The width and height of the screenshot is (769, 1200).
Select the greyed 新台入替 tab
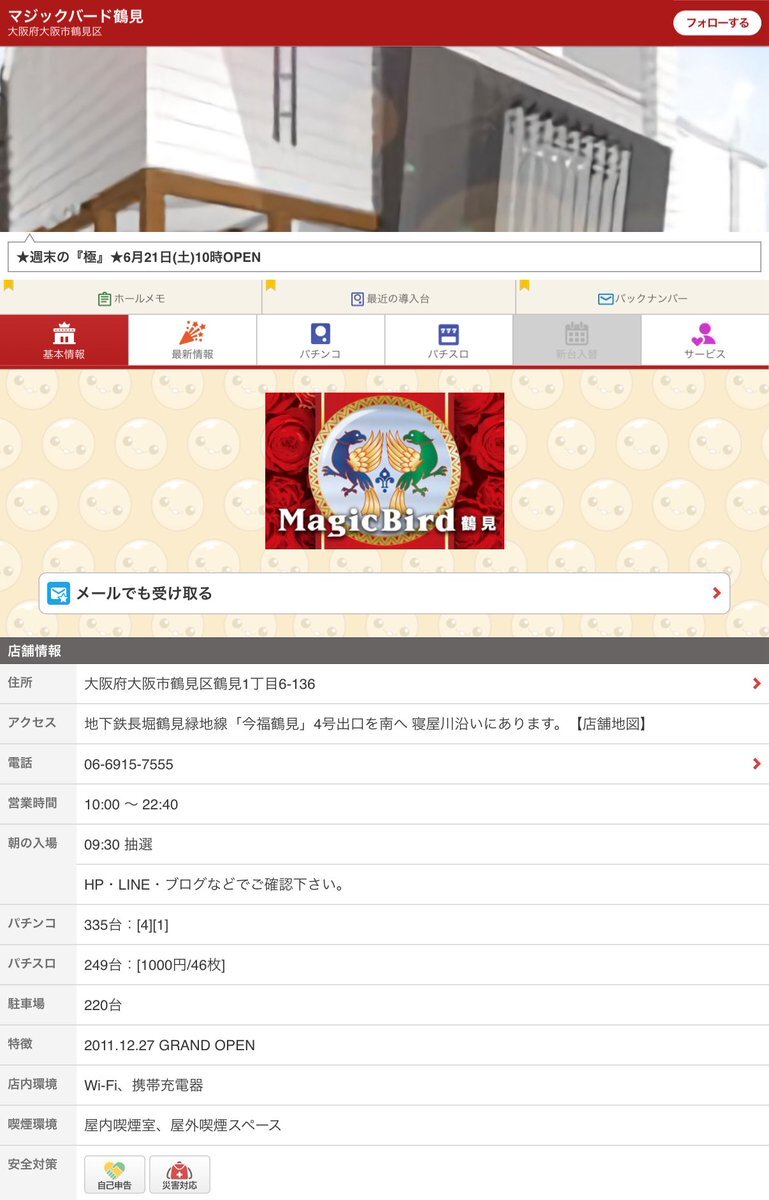(576, 340)
